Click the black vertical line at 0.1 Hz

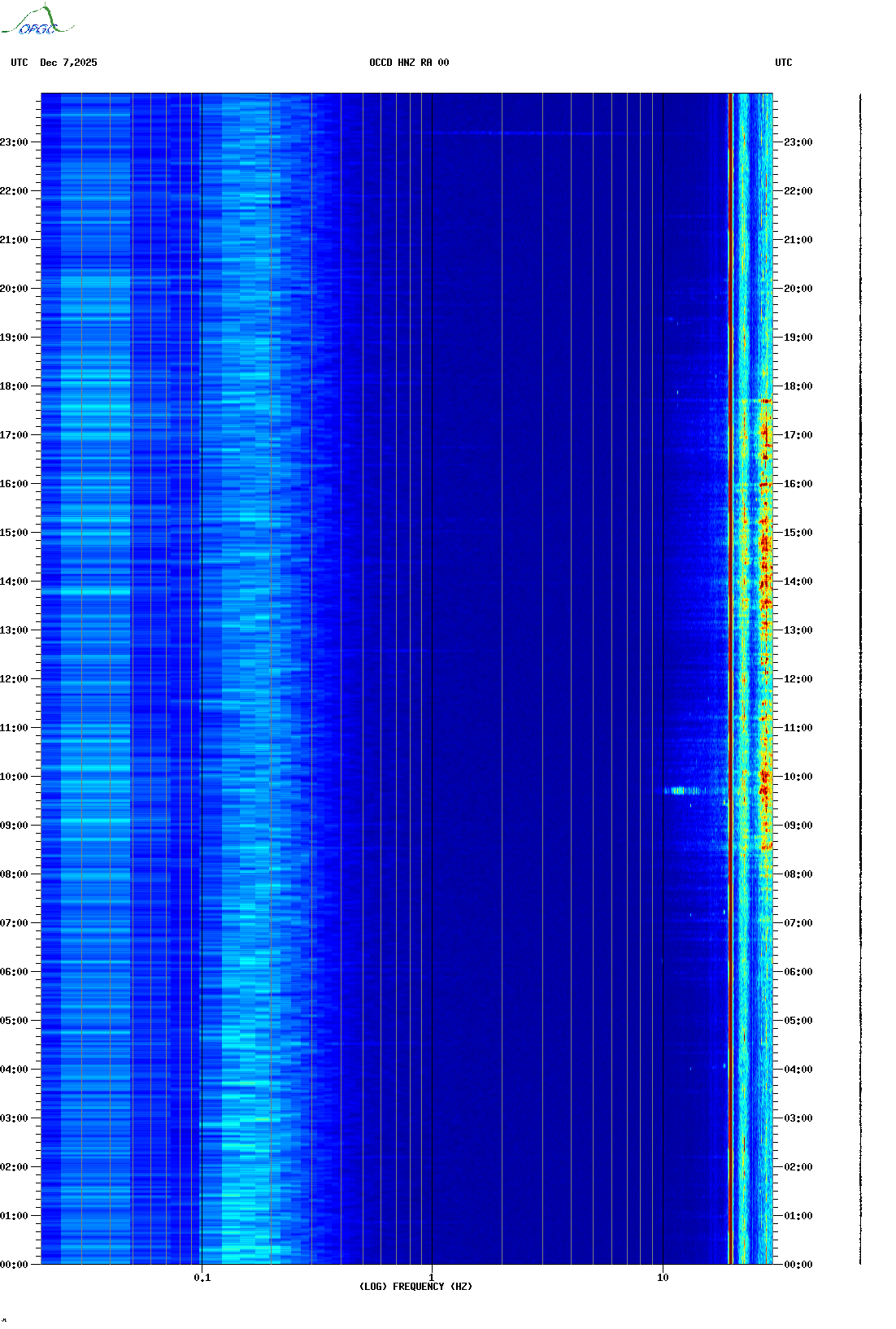(202, 678)
